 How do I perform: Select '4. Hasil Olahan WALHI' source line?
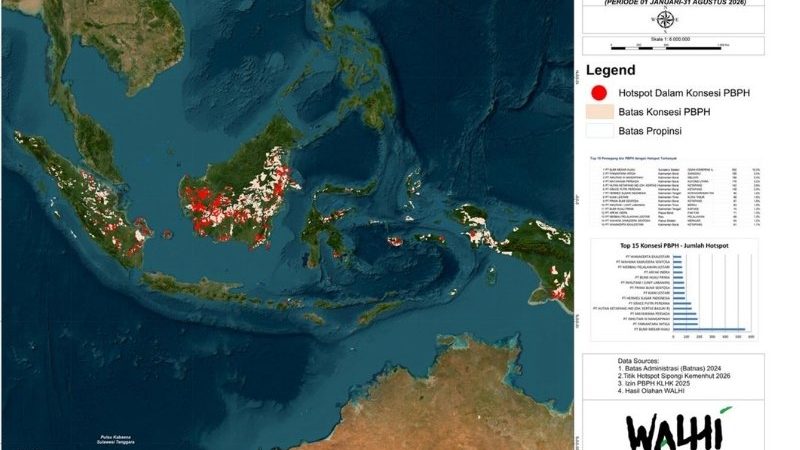[651, 391]
